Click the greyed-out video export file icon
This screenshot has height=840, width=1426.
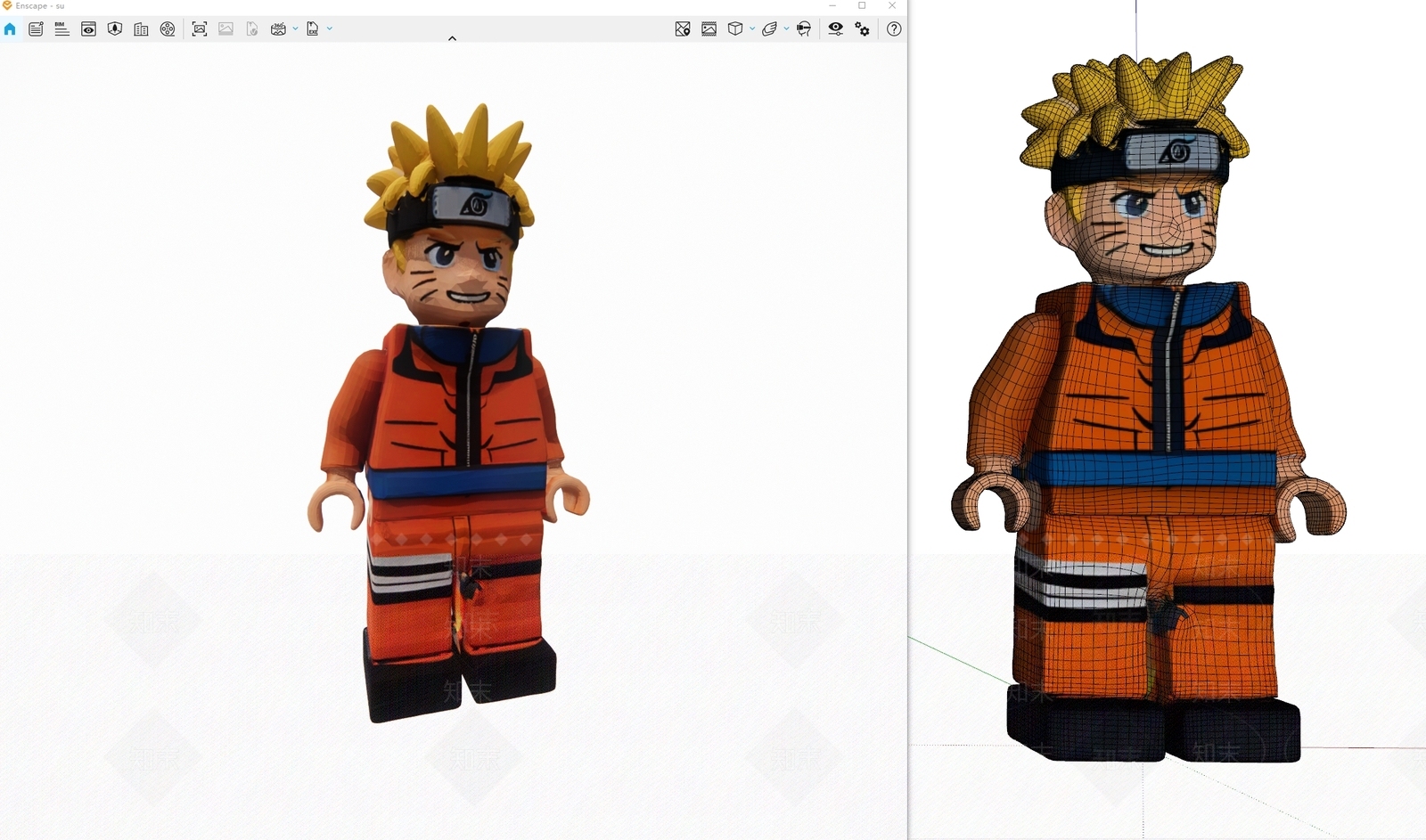point(252,29)
